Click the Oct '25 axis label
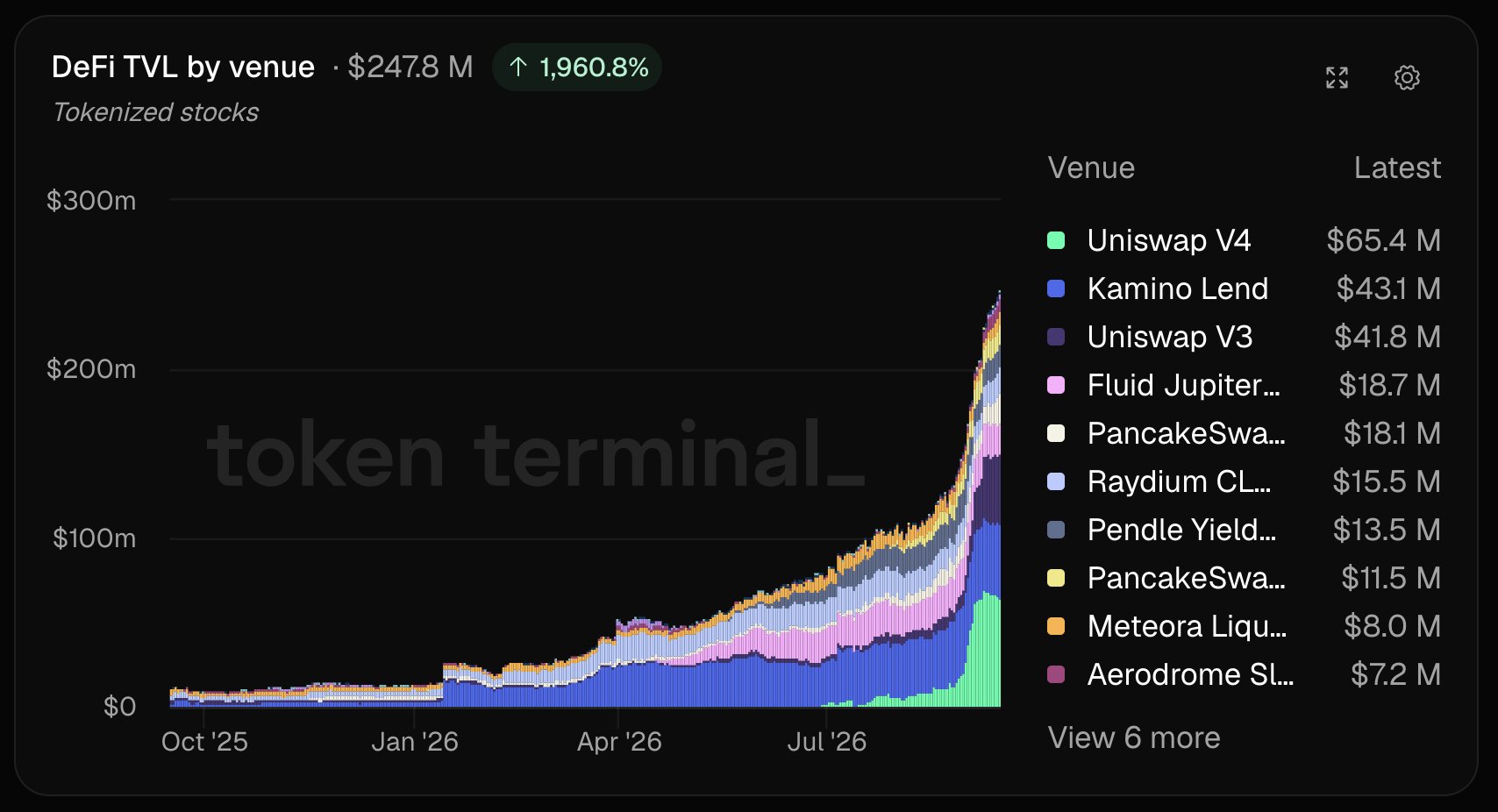1498x812 pixels. pyautogui.click(x=204, y=742)
